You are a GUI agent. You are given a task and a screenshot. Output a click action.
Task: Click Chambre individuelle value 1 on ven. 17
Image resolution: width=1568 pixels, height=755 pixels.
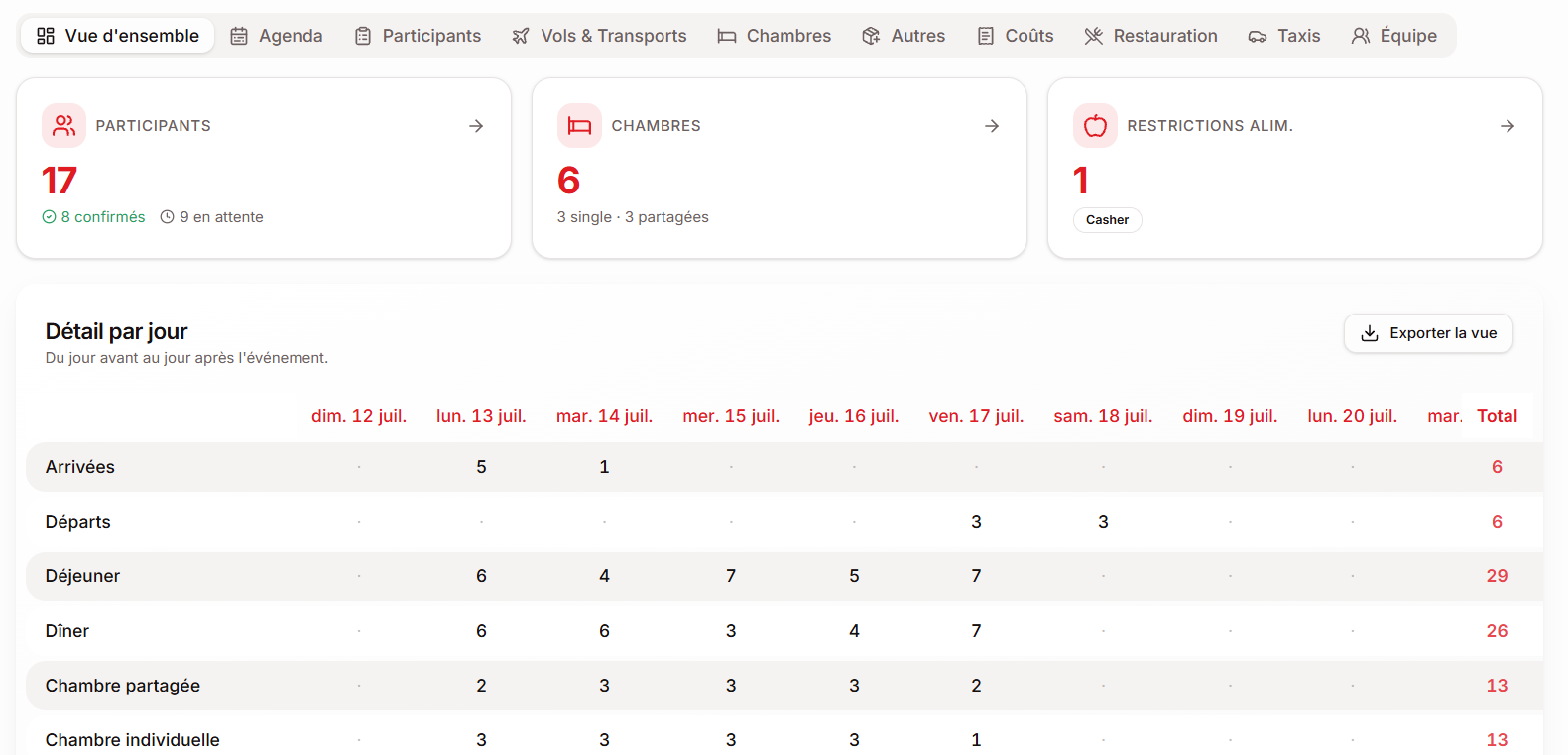976,740
